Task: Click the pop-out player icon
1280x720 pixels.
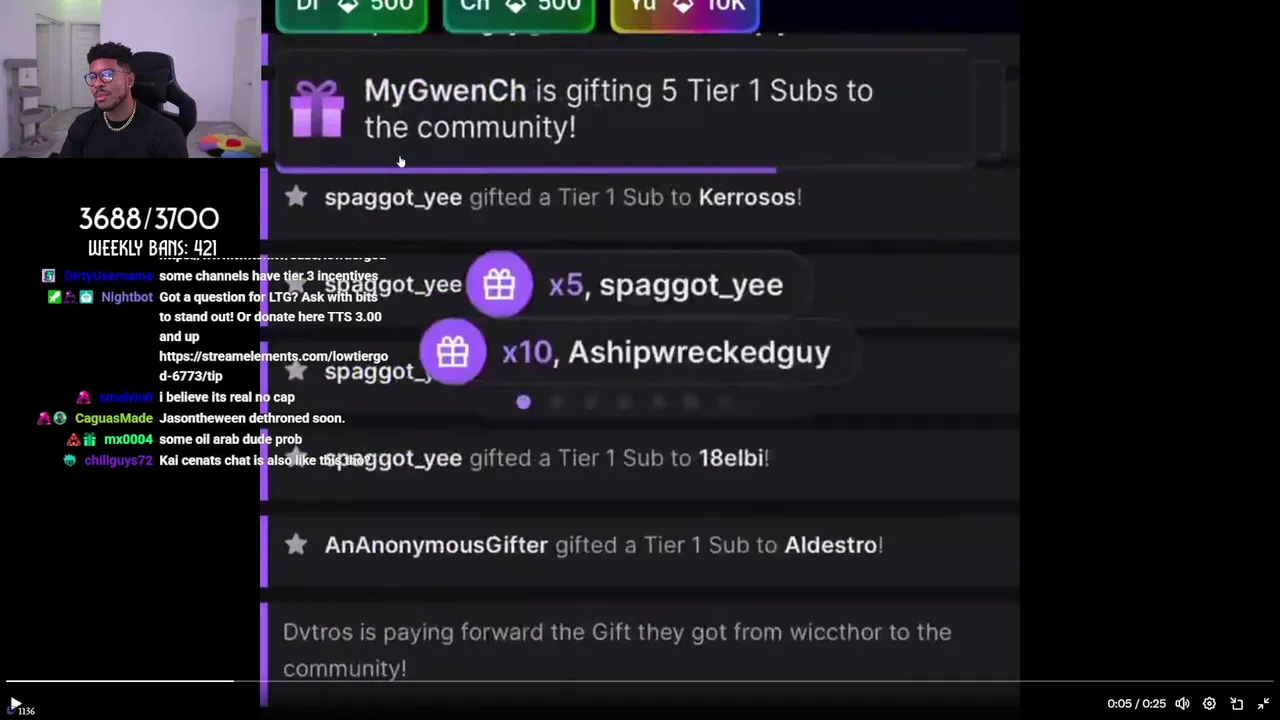Action: (x=1237, y=704)
